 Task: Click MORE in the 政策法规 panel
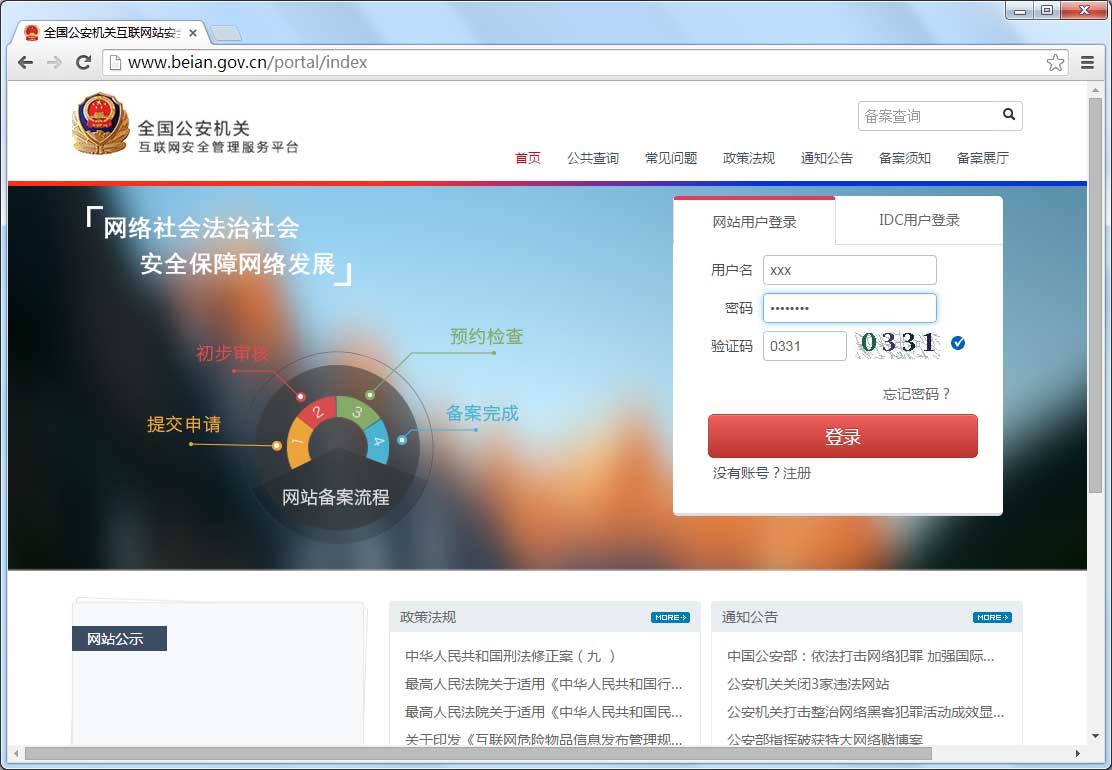(670, 618)
